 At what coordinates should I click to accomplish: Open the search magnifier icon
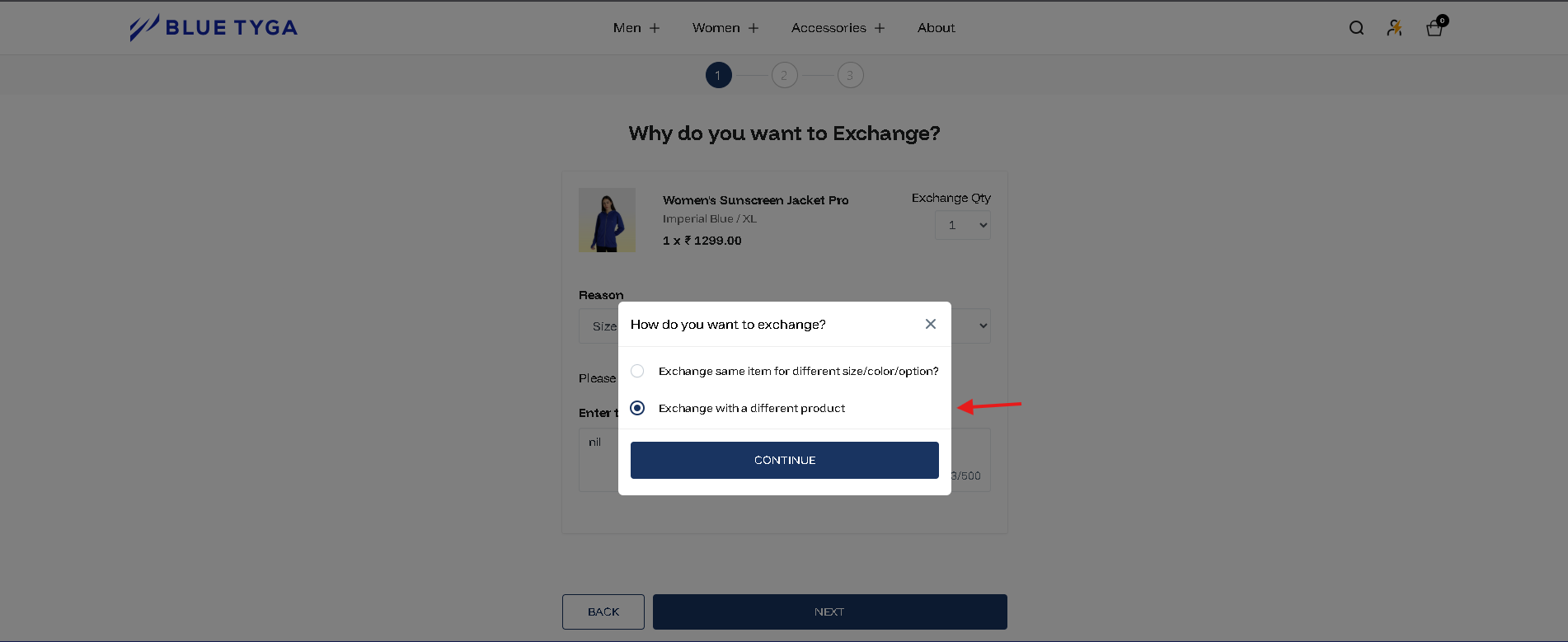coord(1356,28)
